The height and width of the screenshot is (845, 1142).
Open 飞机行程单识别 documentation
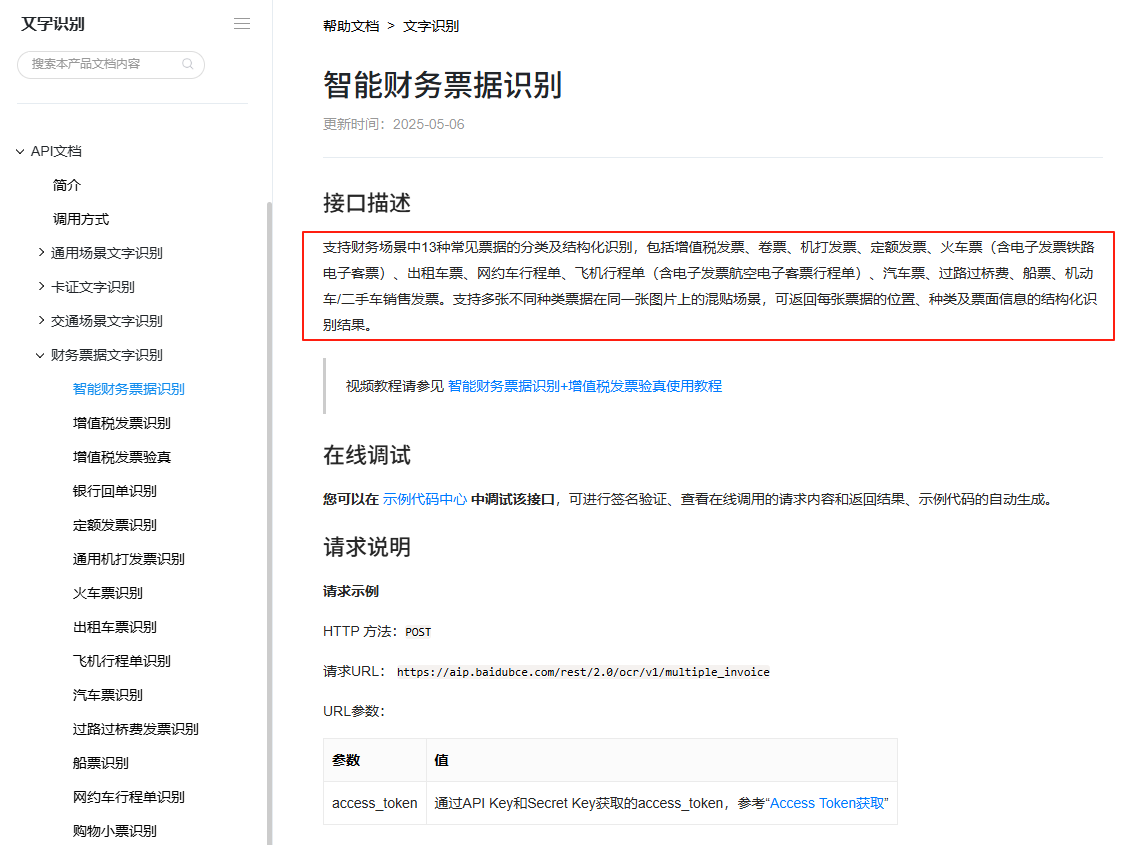(x=122, y=661)
